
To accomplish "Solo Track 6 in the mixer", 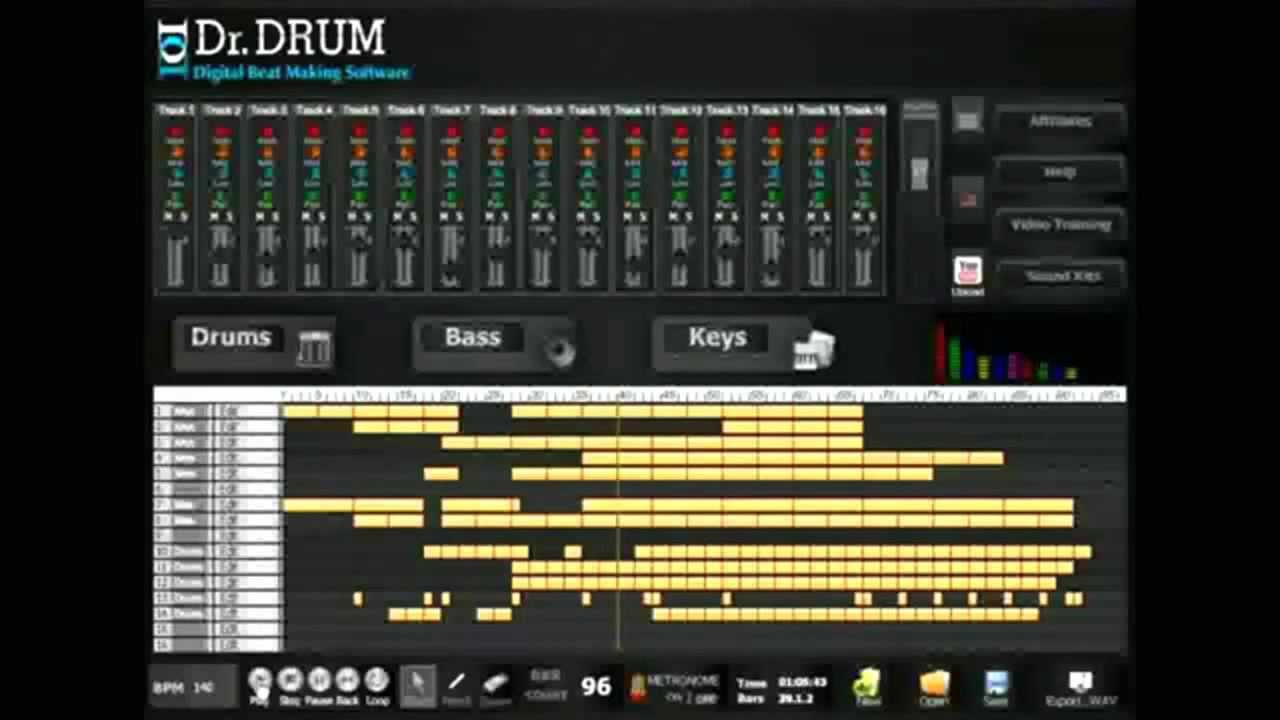I will pyautogui.click(x=413, y=217).
